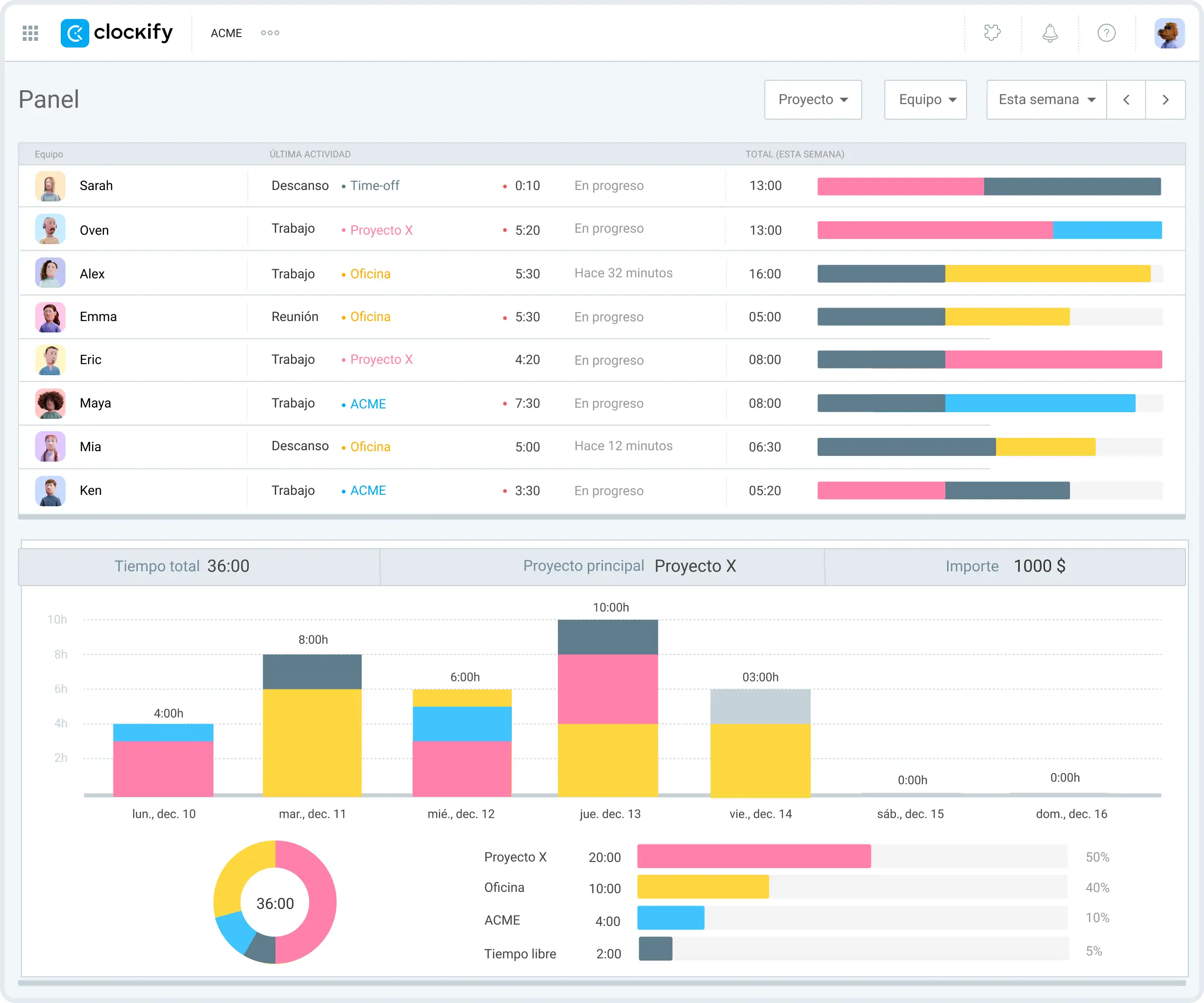Click Maya's weekly total progress bar
1204x1003 pixels.
[990, 403]
